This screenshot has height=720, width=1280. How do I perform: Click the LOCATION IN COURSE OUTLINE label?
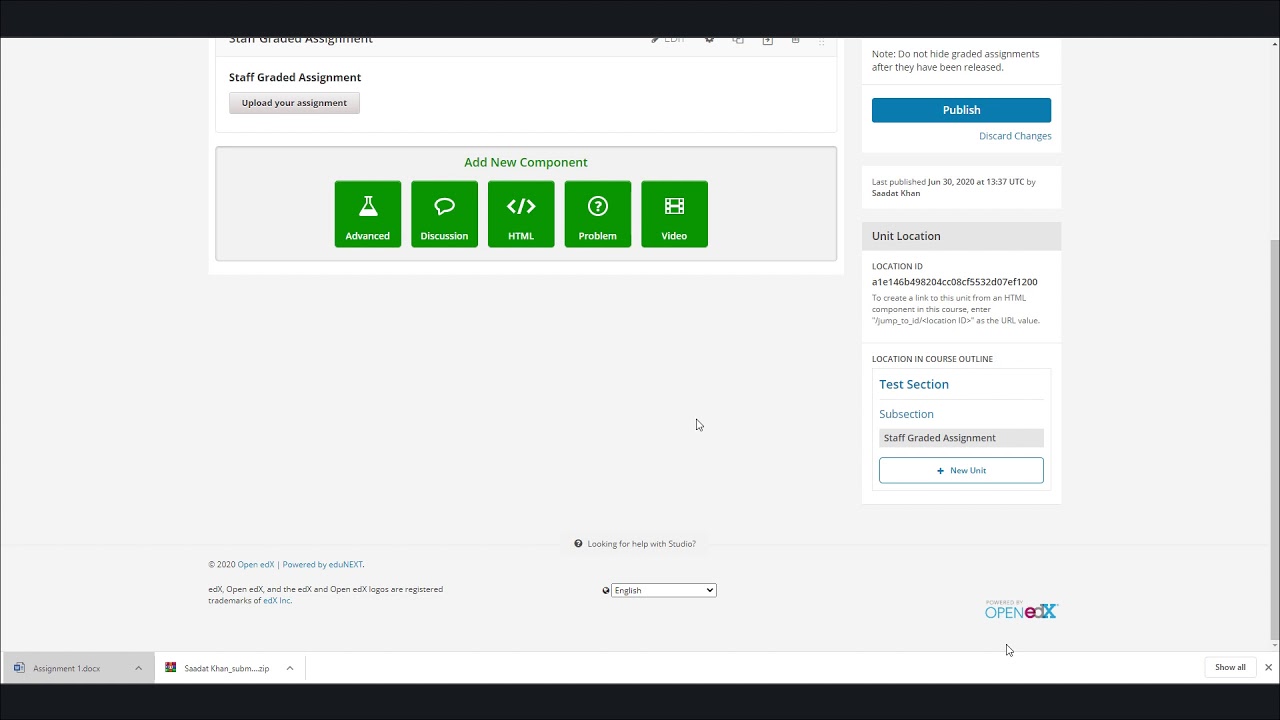[x=932, y=359]
